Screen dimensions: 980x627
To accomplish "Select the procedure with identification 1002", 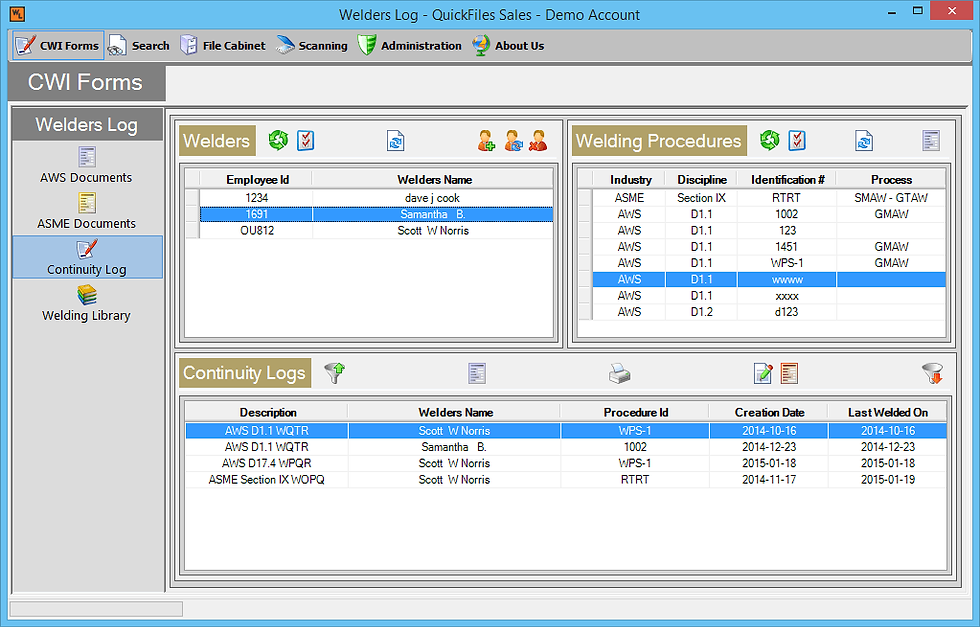I will [x=769, y=214].
